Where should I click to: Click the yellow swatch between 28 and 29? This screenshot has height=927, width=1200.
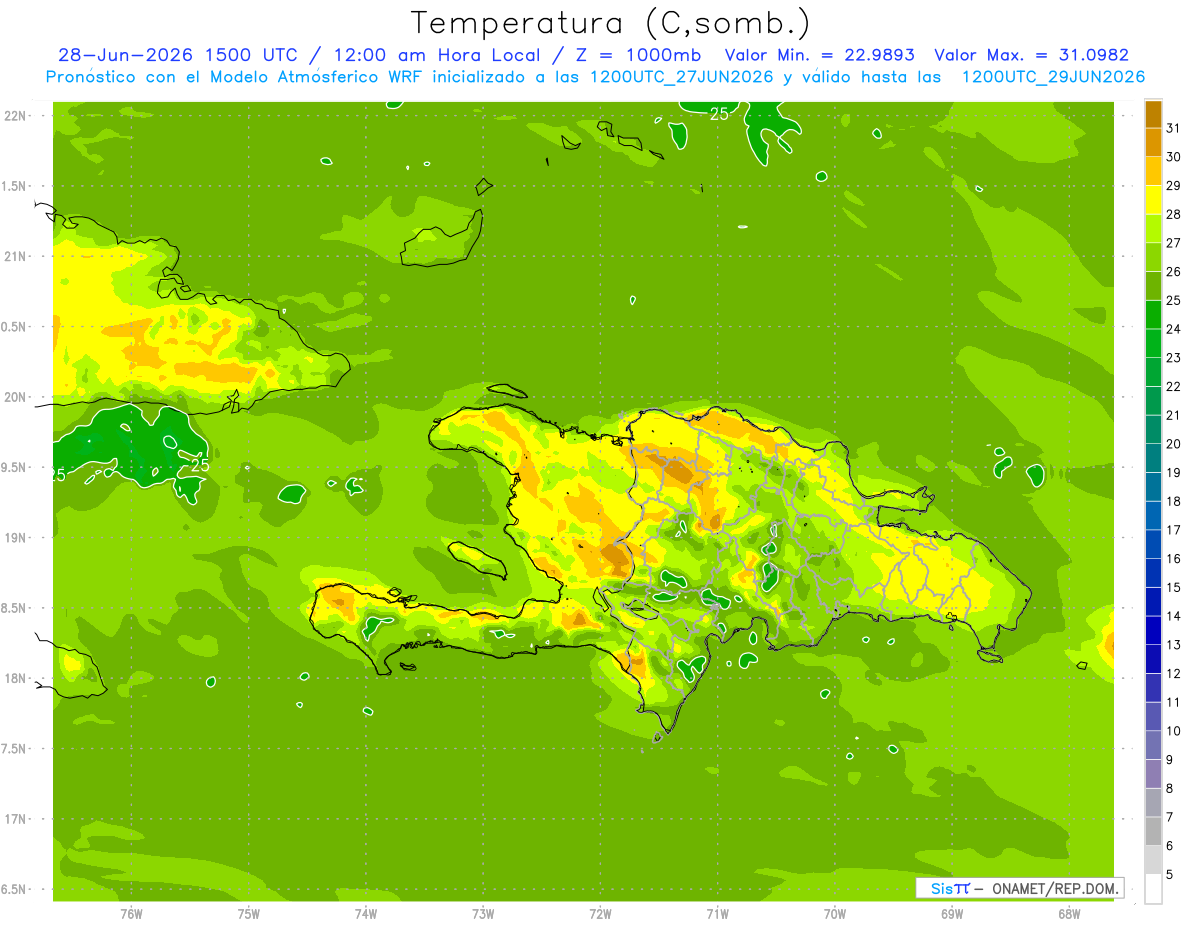(1153, 200)
